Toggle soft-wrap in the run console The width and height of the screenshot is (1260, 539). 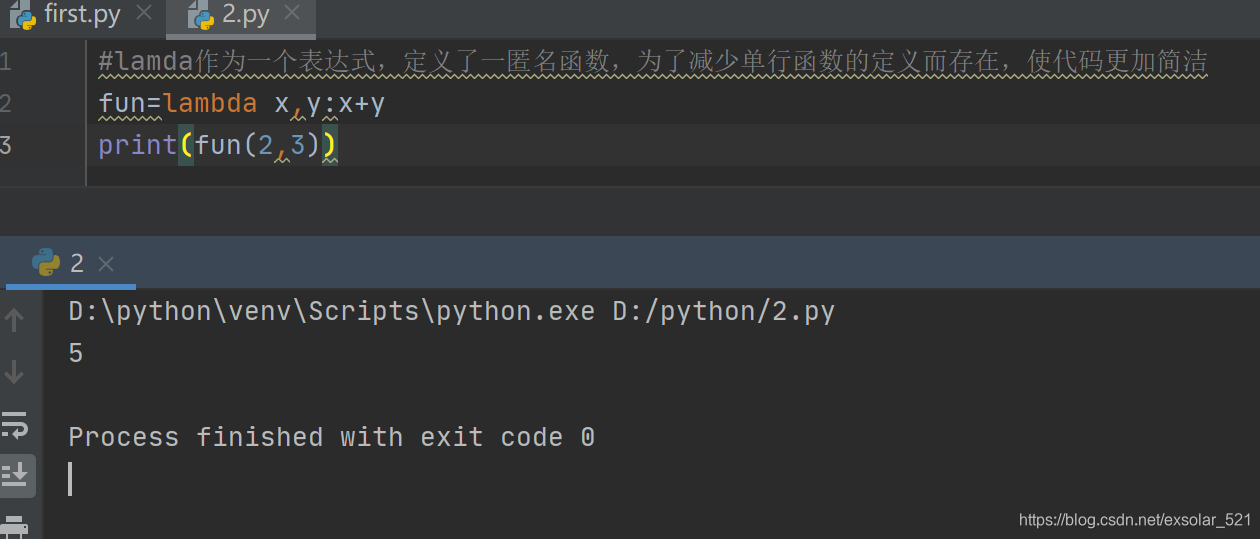15,424
